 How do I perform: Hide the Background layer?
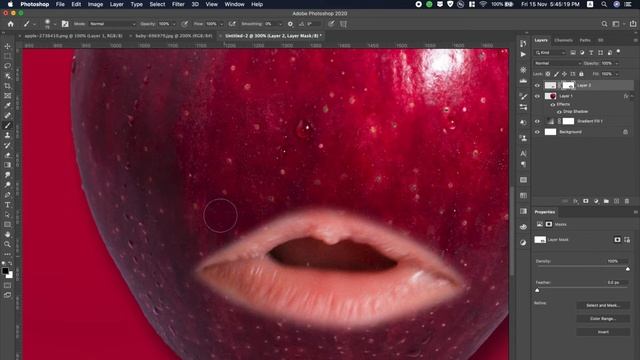coord(537,132)
